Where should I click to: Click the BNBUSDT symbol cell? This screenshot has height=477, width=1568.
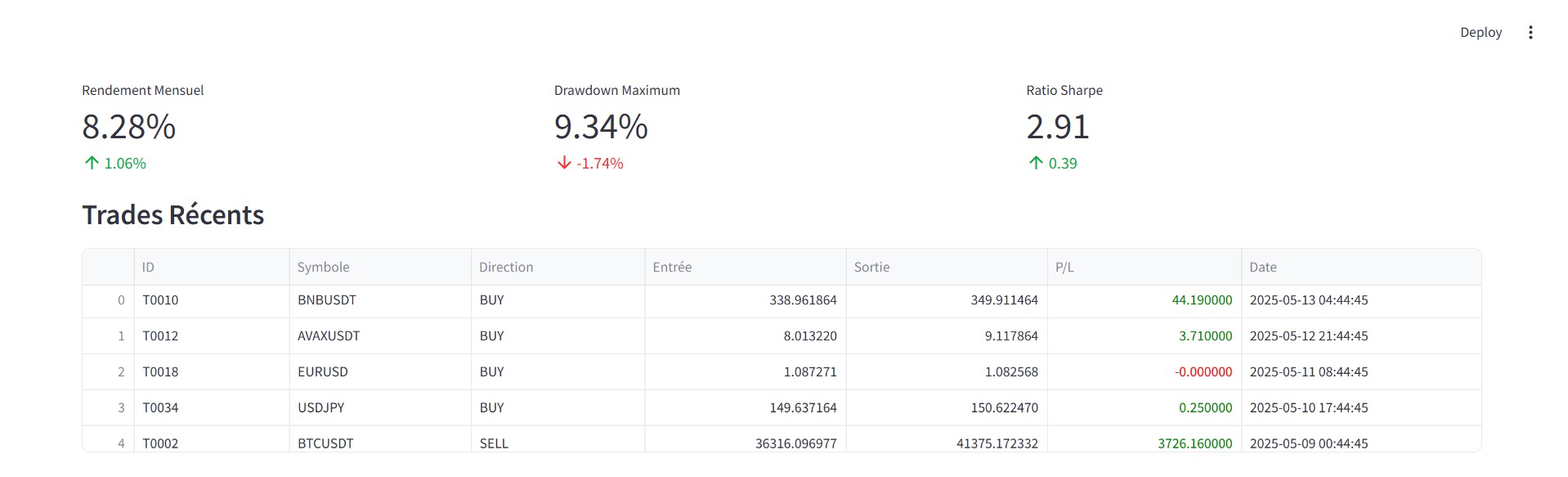coord(380,300)
